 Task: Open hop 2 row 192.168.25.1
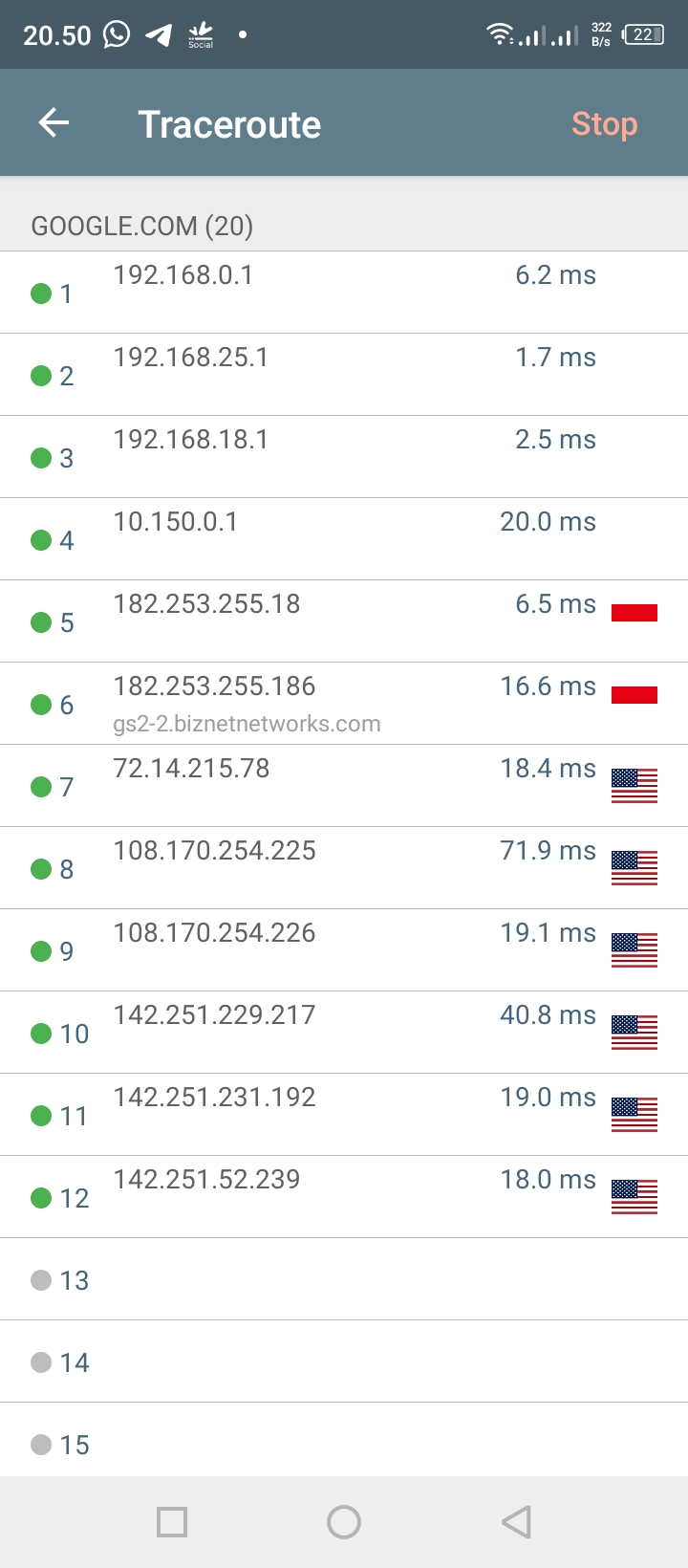click(344, 375)
